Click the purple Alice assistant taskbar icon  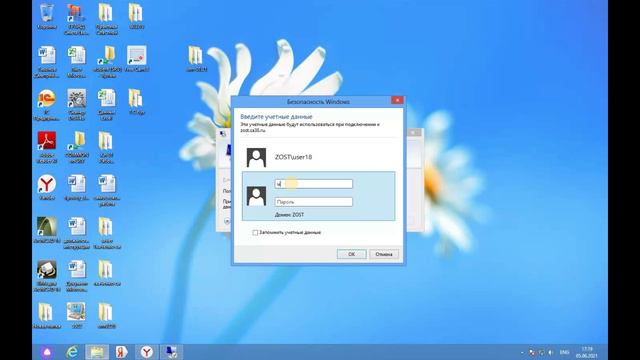47,352
